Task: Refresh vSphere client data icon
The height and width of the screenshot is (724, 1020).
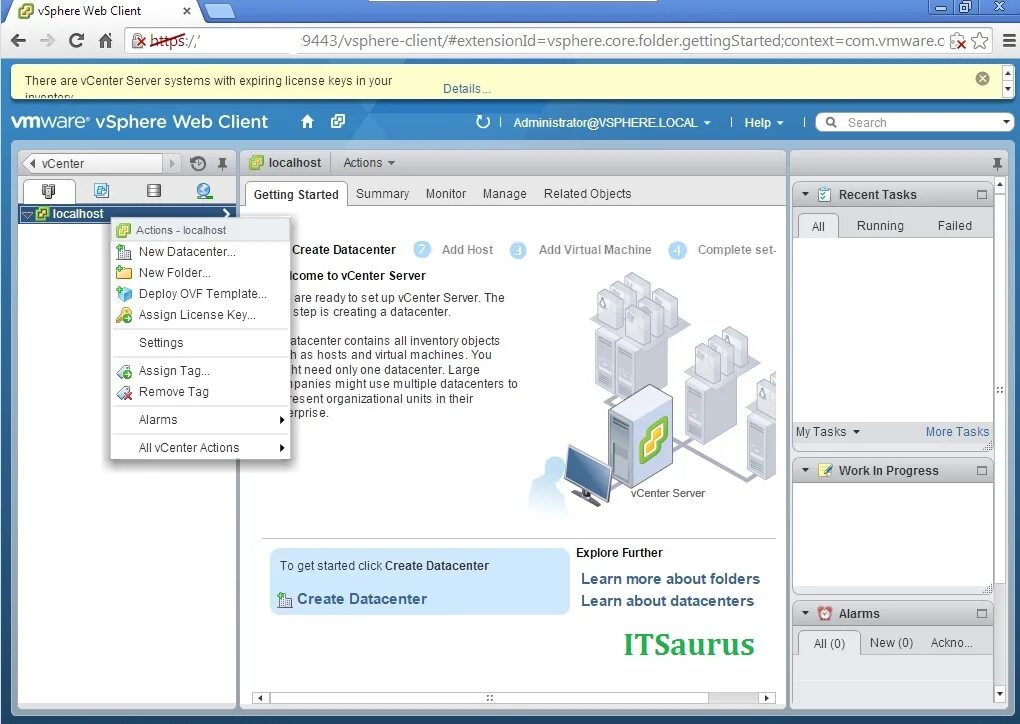Action: (482, 122)
